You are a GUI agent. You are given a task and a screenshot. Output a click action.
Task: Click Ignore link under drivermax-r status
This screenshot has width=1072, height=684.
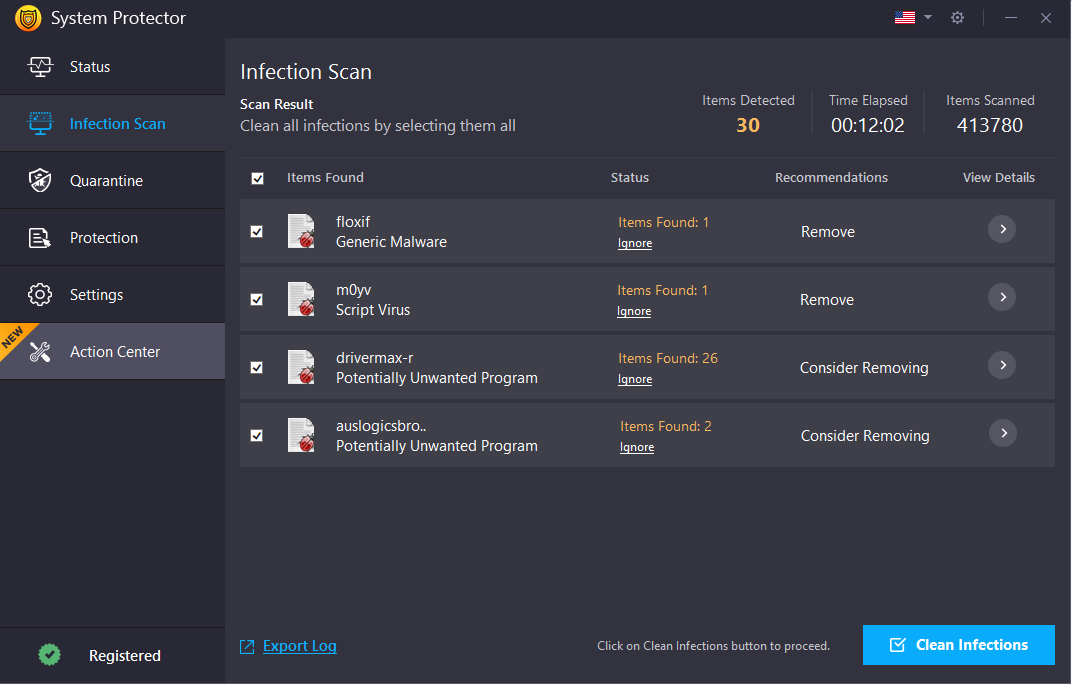tap(635, 379)
